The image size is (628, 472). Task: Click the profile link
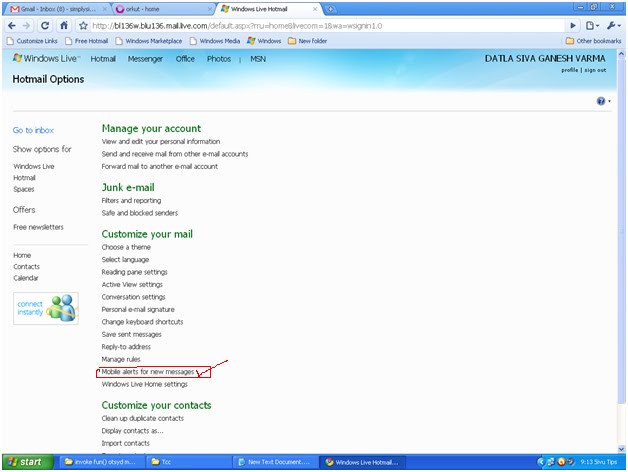[569, 70]
